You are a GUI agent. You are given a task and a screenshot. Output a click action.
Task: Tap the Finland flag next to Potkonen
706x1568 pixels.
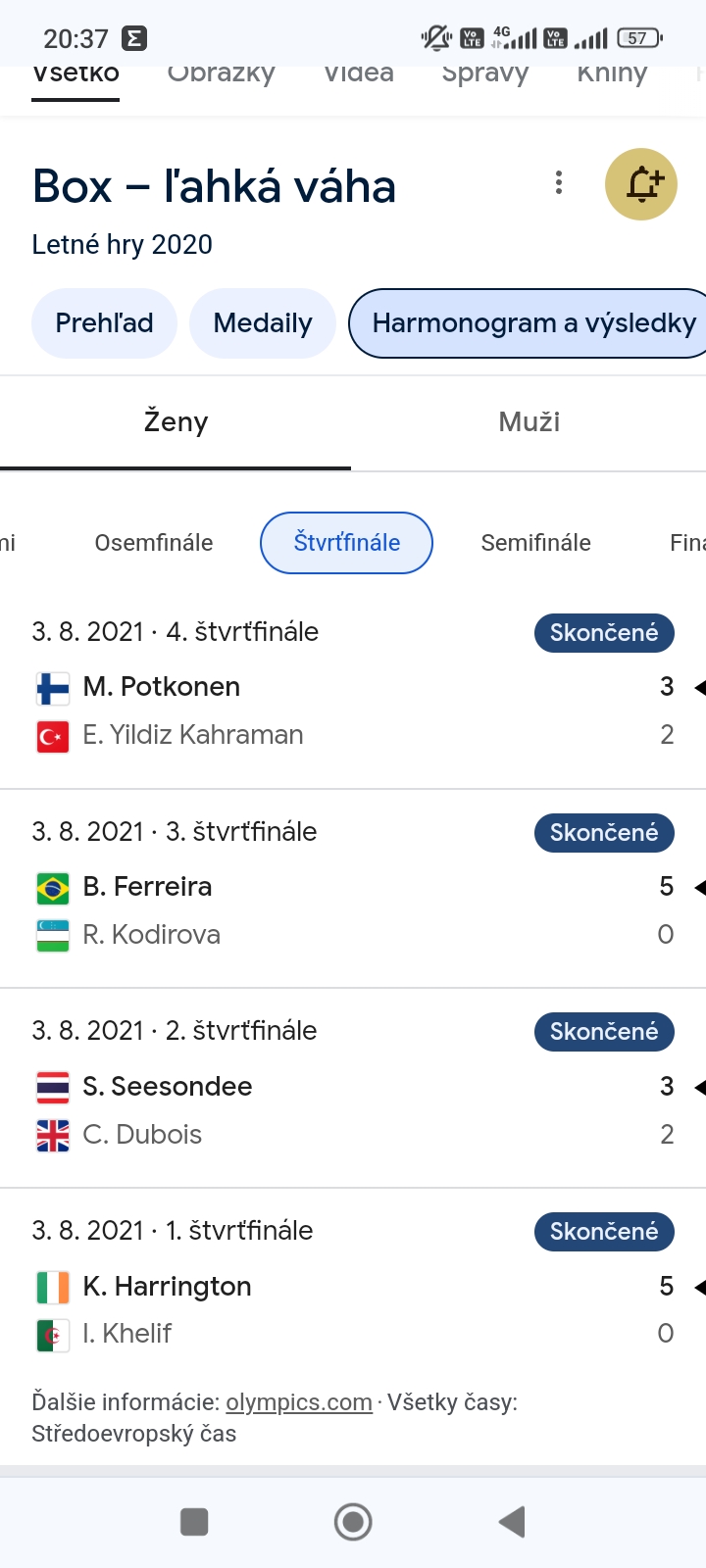[53, 688]
